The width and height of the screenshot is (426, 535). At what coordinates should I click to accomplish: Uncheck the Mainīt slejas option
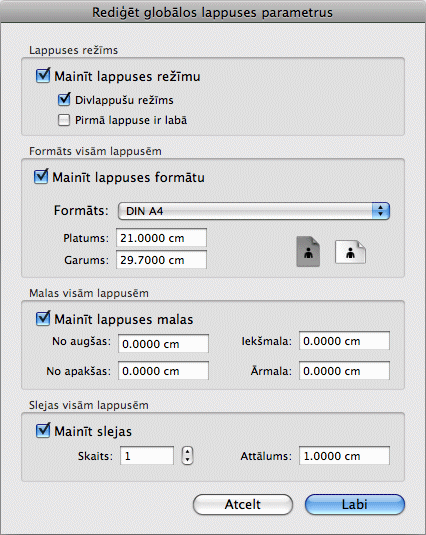43,431
